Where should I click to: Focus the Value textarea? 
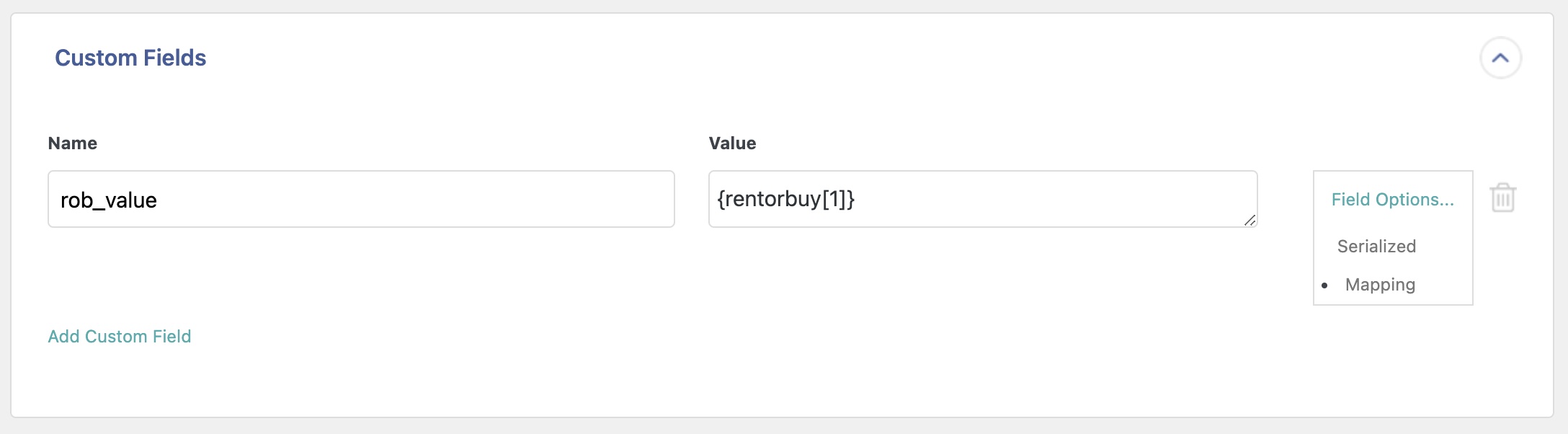tap(982, 199)
